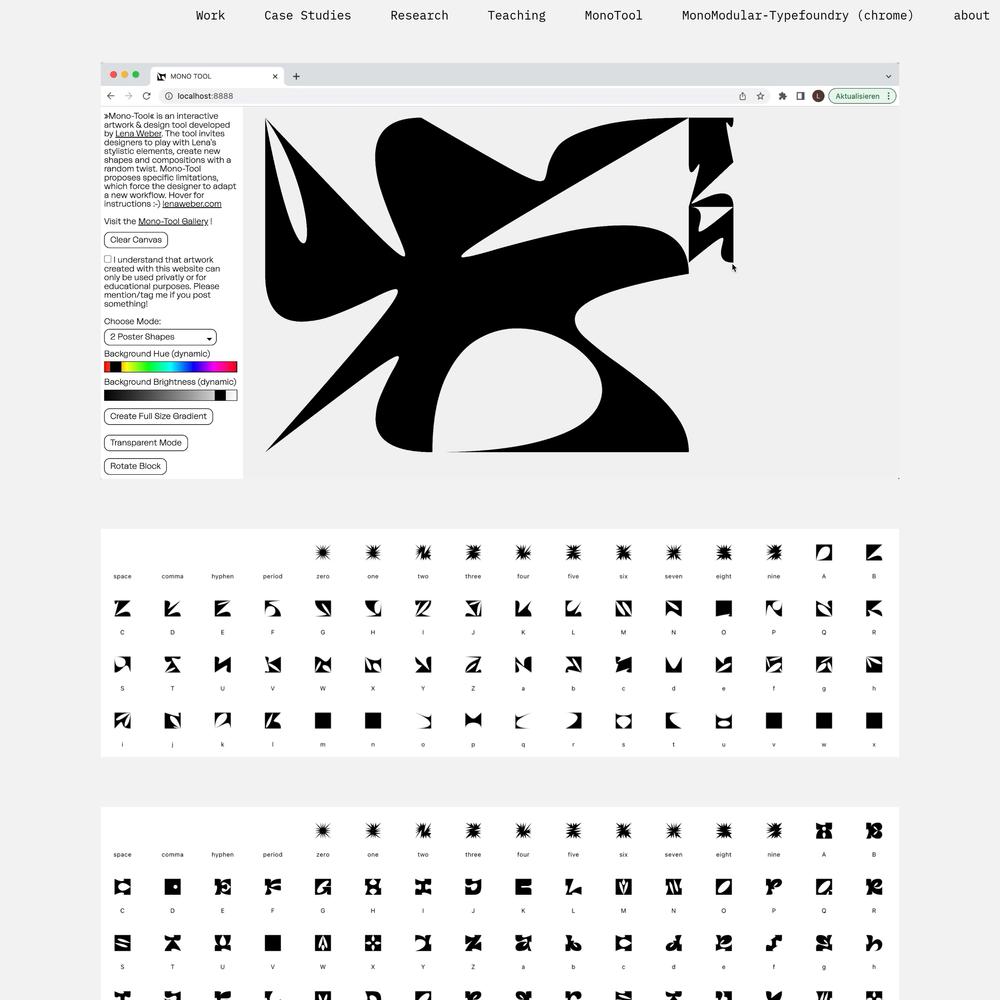Open the Work page in the navigation
Screen dimensions: 1000x1000
(x=210, y=15)
